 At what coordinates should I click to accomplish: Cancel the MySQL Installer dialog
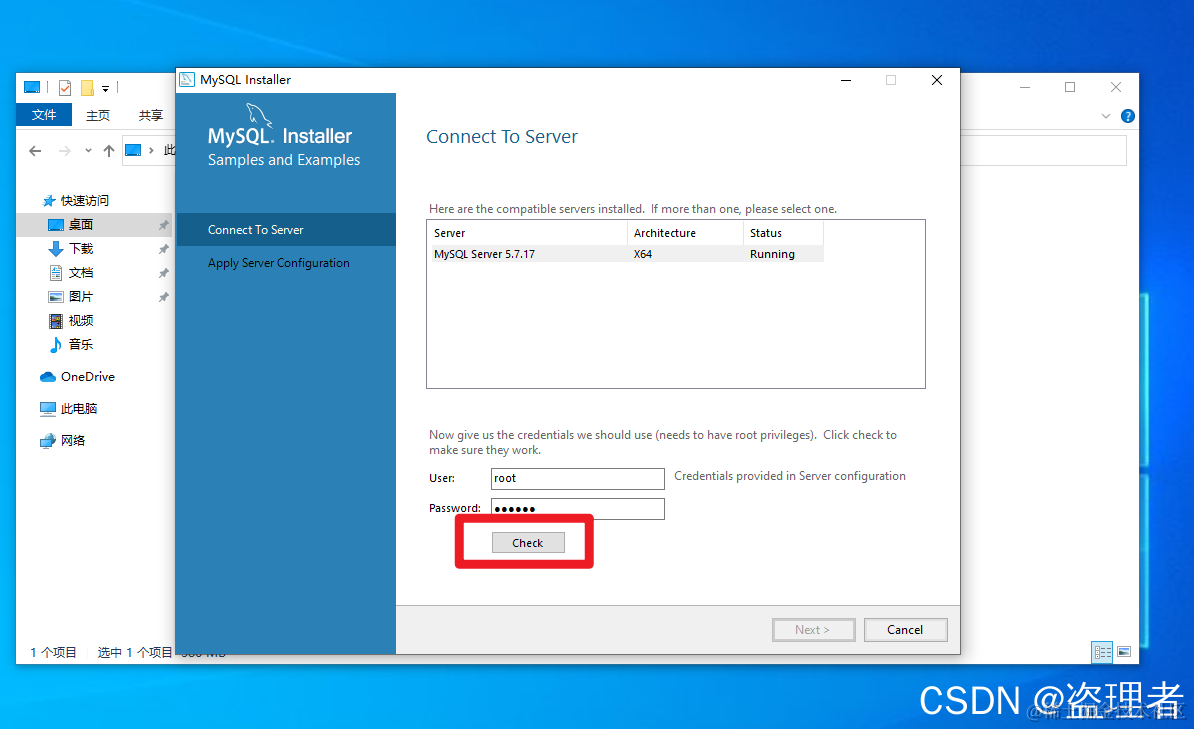point(905,630)
